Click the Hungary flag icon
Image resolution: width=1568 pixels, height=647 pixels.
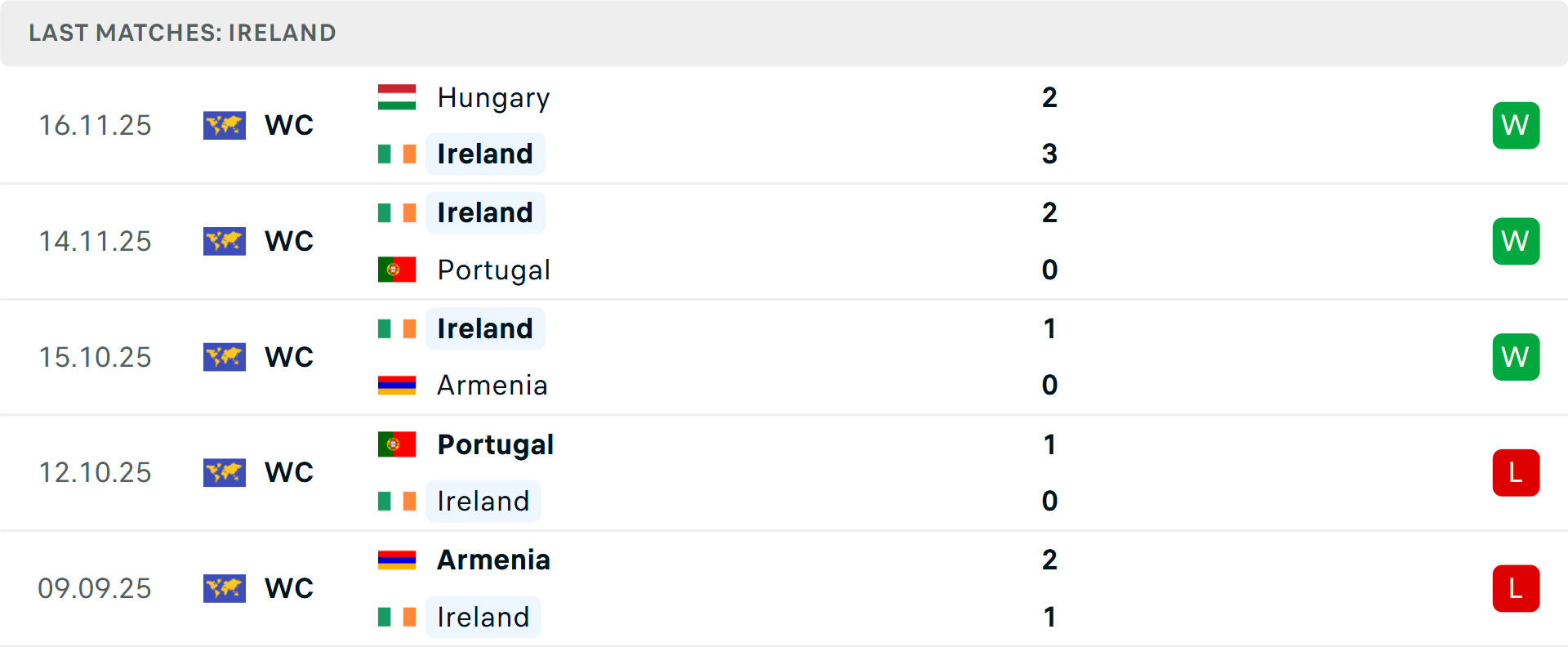(397, 97)
